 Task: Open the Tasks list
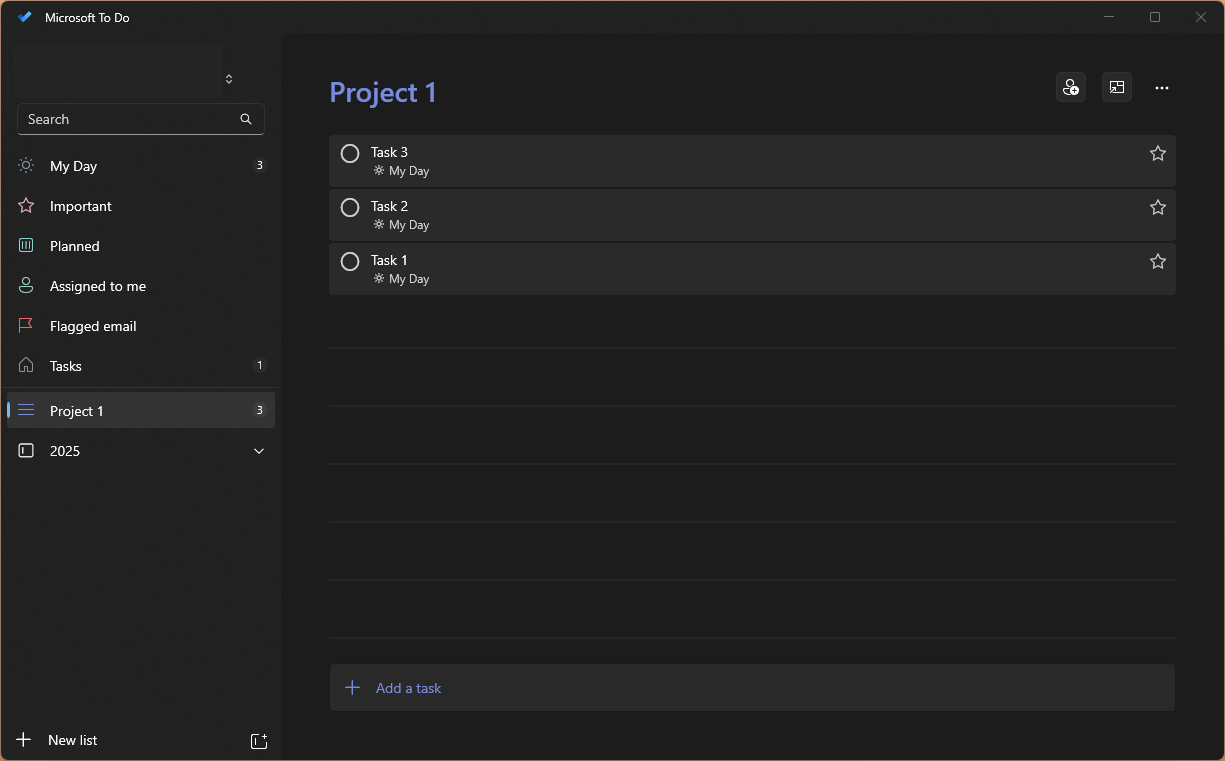pyautogui.click(x=141, y=366)
